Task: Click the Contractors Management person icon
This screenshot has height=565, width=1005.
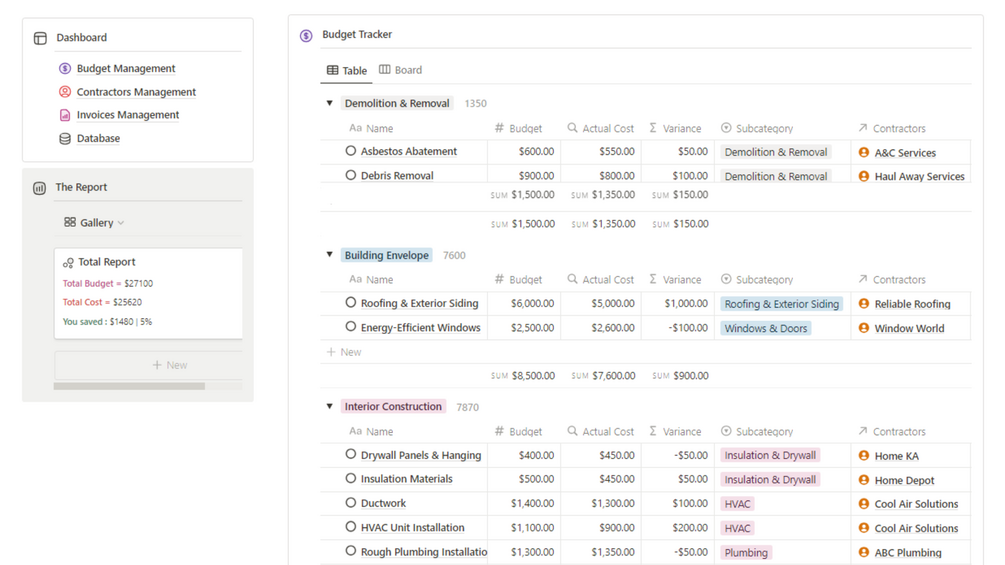Action: [x=65, y=92]
